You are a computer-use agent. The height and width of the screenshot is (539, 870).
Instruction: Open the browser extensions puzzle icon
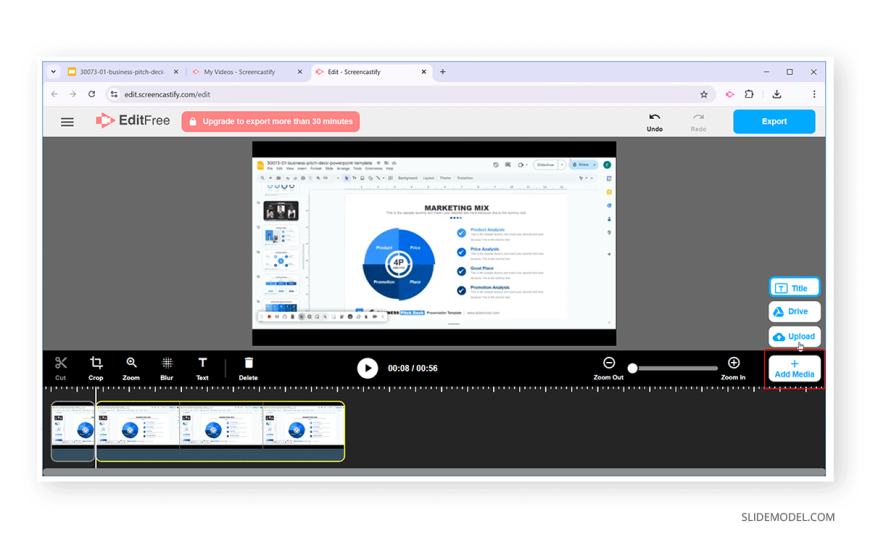click(x=749, y=94)
